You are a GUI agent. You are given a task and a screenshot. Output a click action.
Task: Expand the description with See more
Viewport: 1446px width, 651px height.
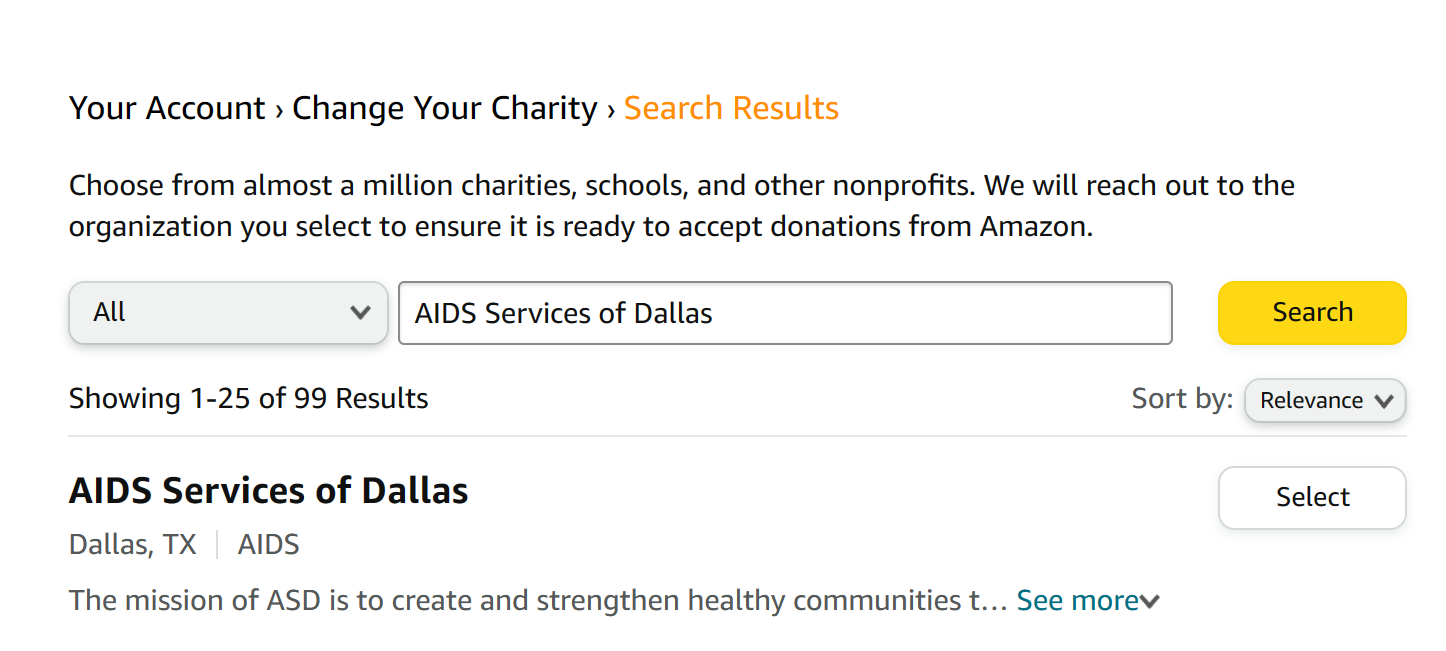click(x=1077, y=600)
